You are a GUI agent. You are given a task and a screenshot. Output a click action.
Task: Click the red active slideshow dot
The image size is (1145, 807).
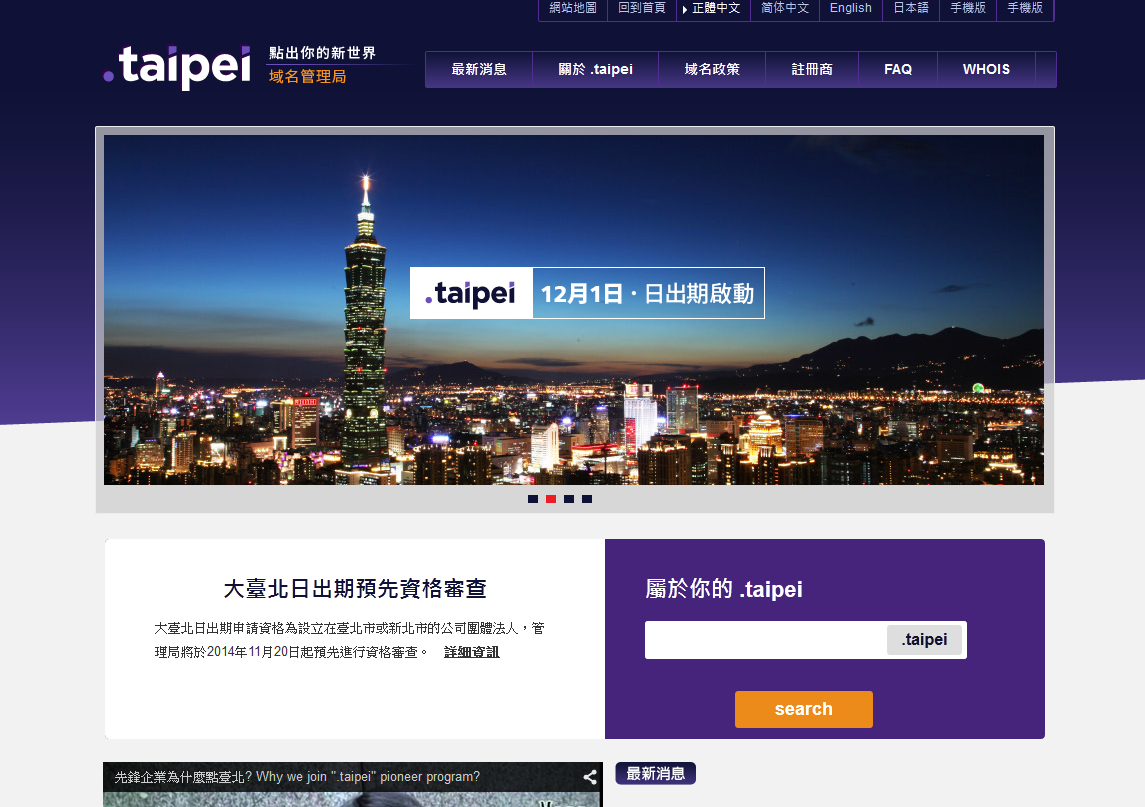click(551, 499)
